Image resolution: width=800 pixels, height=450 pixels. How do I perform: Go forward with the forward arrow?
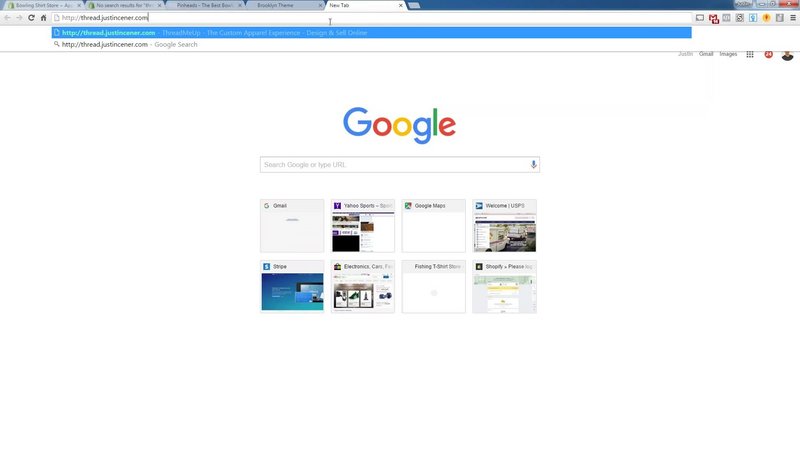pyautogui.click(x=19, y=18)
